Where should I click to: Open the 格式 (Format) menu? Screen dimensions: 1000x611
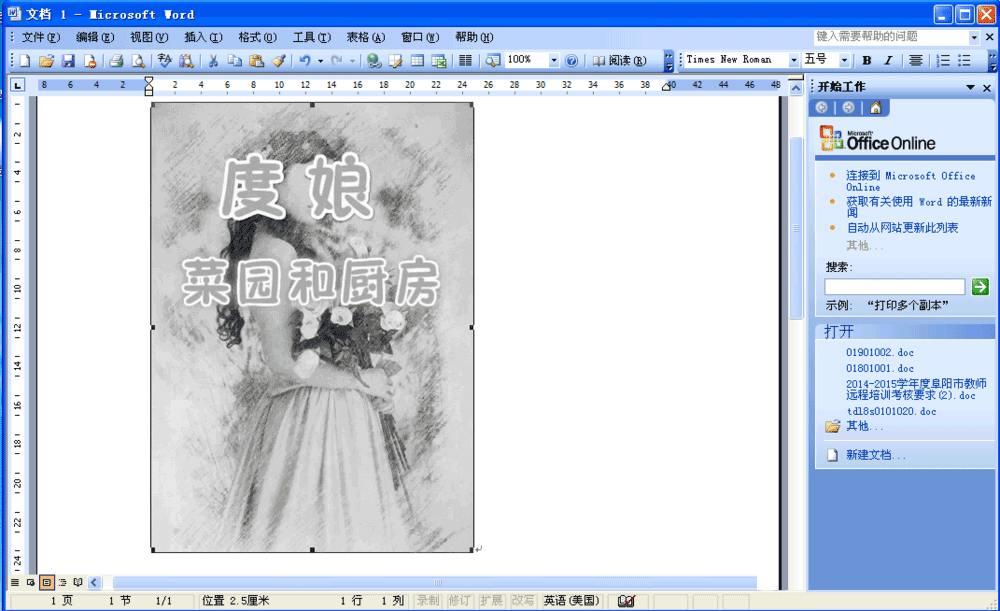[x=256, y=37]
